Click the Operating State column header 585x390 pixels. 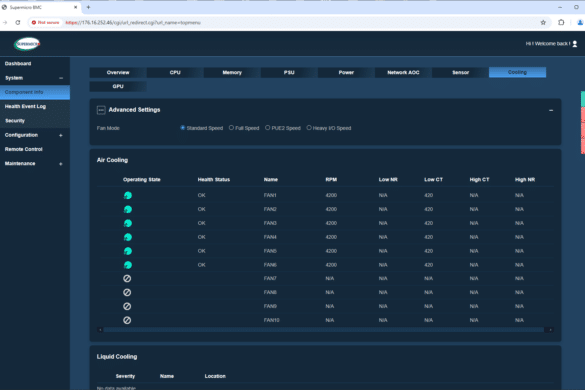tap(141, 180)
